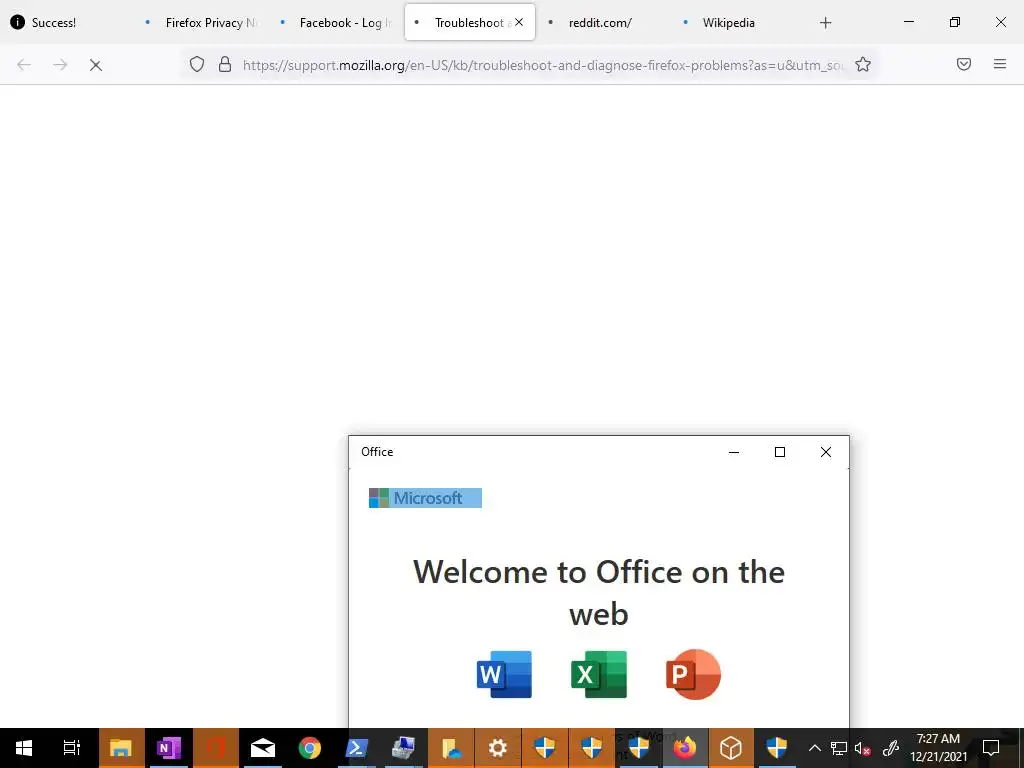
Task: Open the Mail app from the taskbar
Action: (x=263, y=748)
